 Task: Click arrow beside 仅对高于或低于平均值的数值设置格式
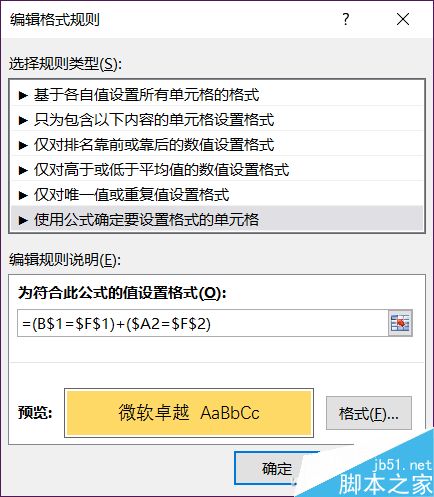[23, 170]
